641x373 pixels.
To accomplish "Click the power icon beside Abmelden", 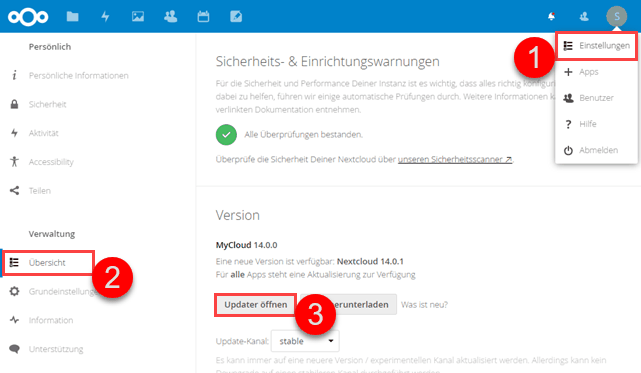I will coord(568,150).
